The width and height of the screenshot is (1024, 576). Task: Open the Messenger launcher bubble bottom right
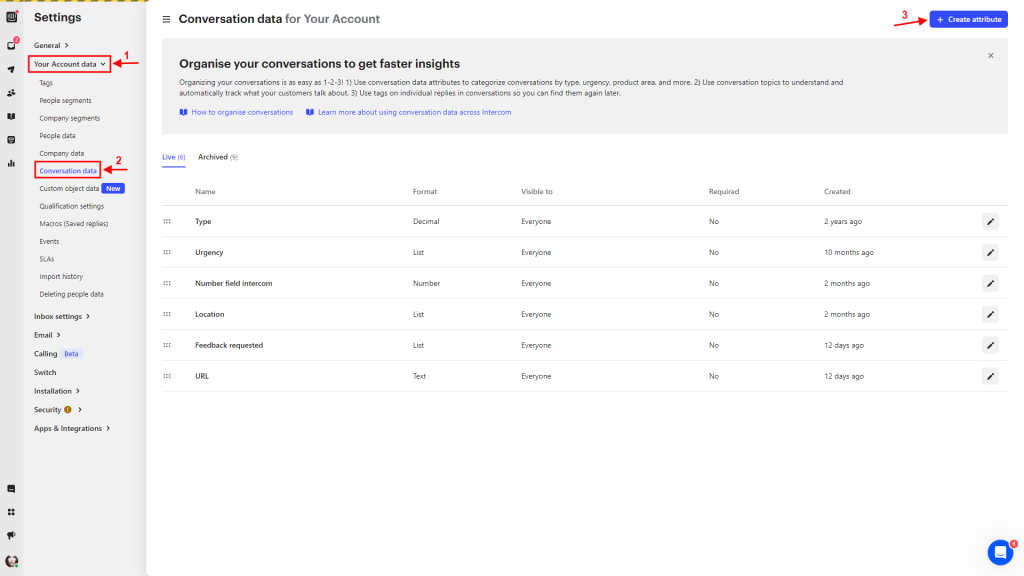(999, 552)
